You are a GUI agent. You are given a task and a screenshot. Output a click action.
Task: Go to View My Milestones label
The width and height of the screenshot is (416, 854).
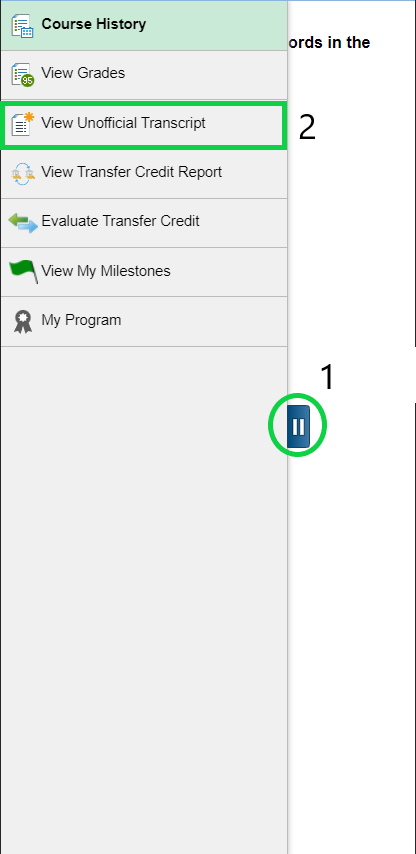click(x=106, y=271)
